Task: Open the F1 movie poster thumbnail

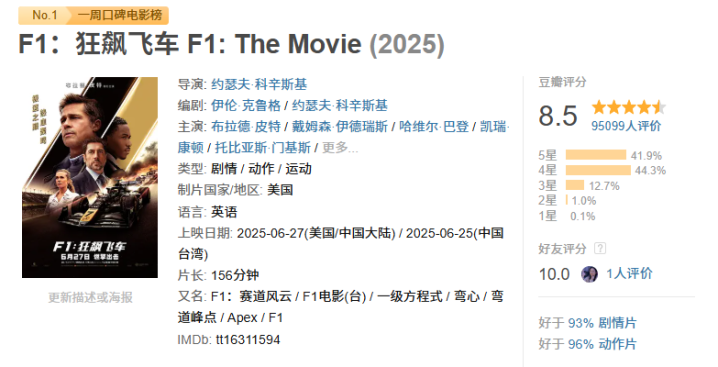Action: (90, 177)
